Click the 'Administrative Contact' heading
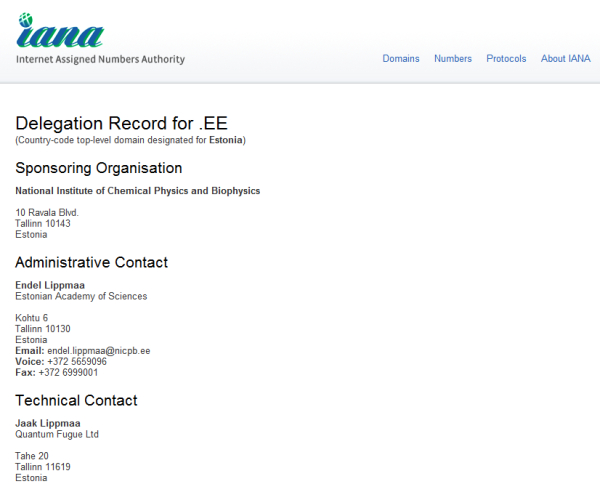Screen dimensions: 600x484 point(91,262)
